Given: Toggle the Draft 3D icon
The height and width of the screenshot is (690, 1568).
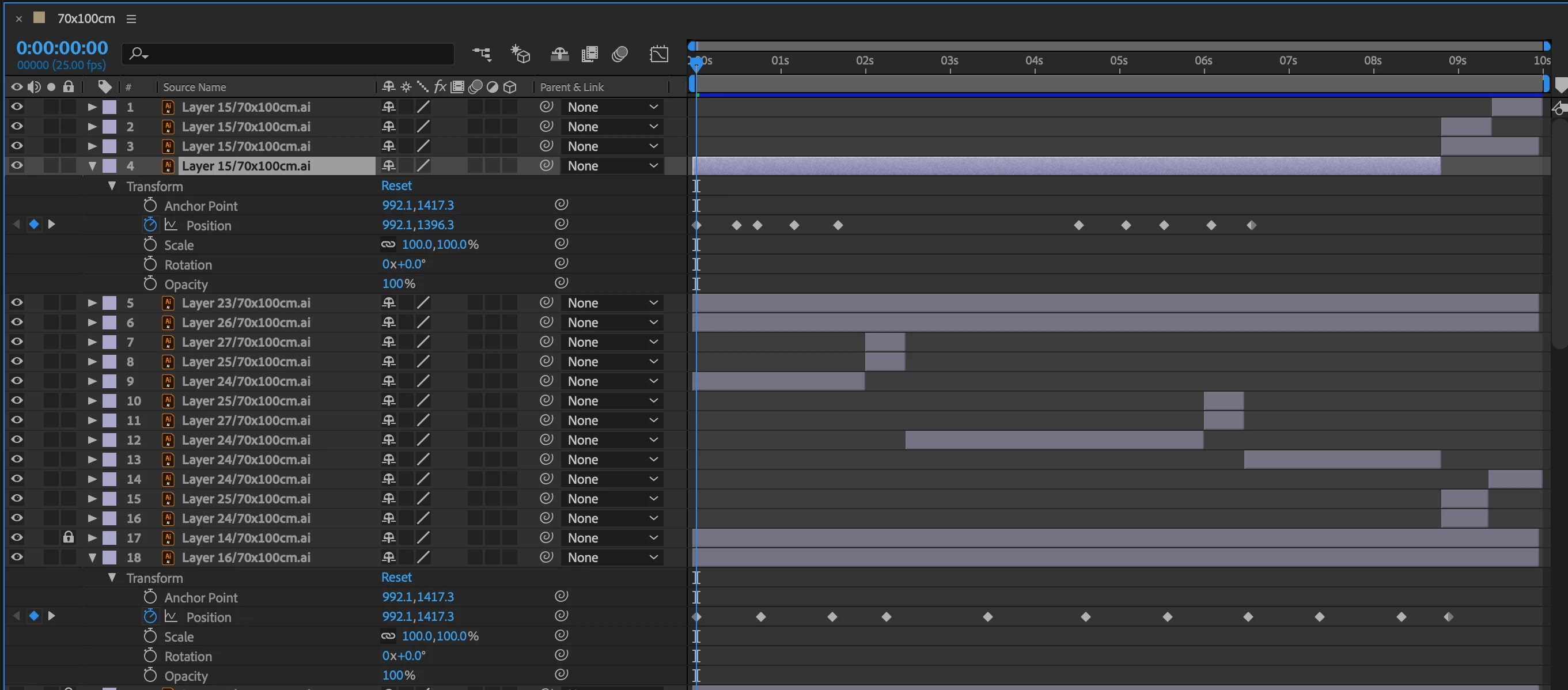Looking at the screenshot, I should pos(520,54).
